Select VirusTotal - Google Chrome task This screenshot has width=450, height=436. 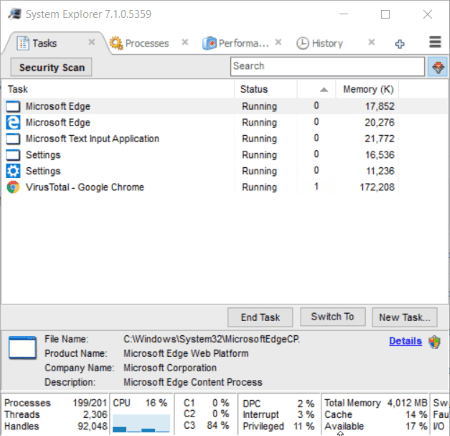[x=225, y=187]
